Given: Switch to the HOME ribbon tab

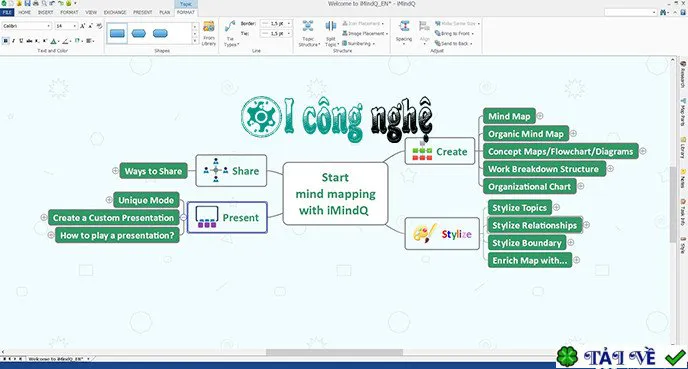Looking at the screenshot, I should pos(25,12).
